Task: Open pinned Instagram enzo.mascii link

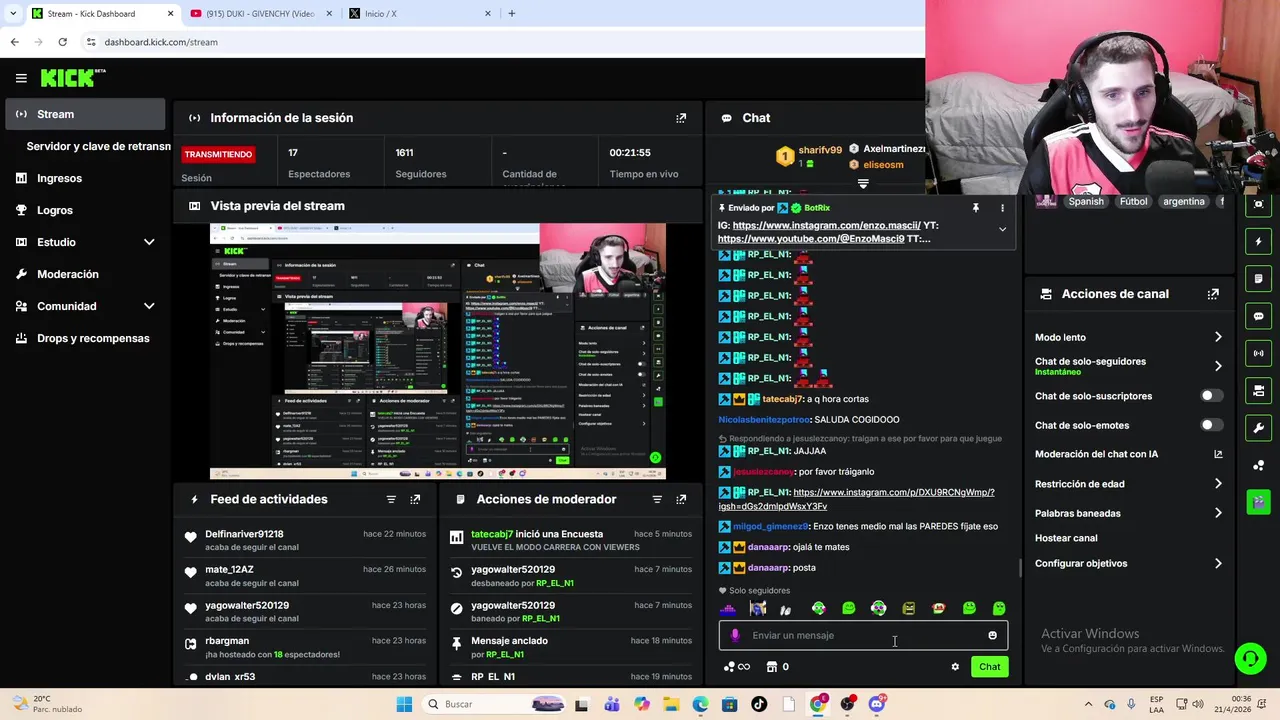Action: 826,226
